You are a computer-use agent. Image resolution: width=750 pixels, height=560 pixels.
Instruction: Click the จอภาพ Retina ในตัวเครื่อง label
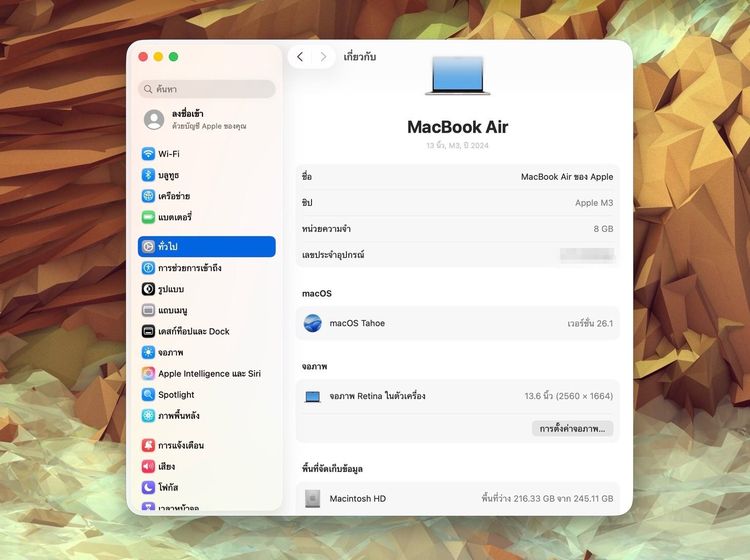(x=377, y=396)
